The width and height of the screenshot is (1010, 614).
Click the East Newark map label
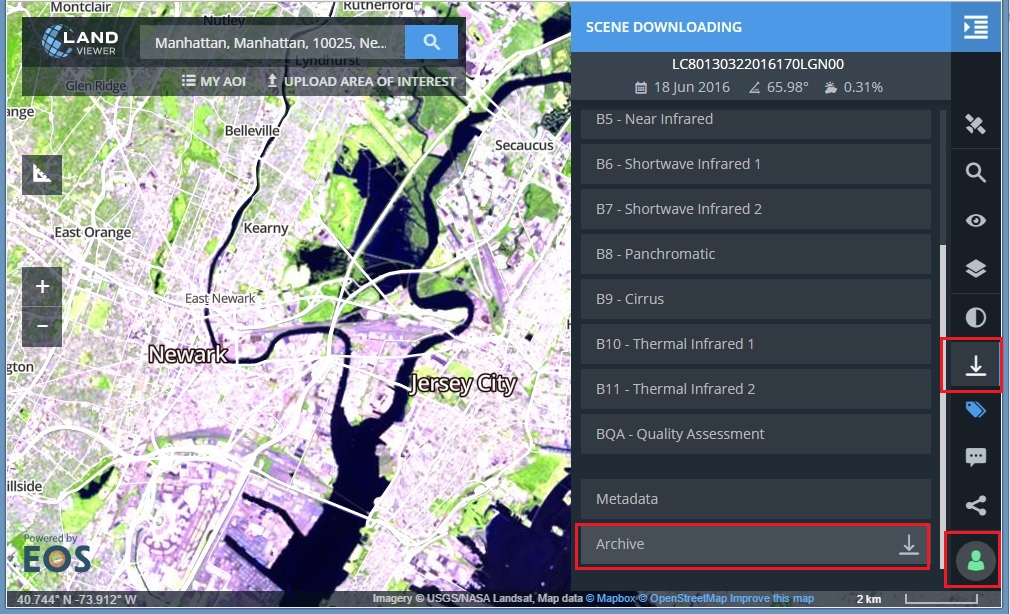coord(220,299)
